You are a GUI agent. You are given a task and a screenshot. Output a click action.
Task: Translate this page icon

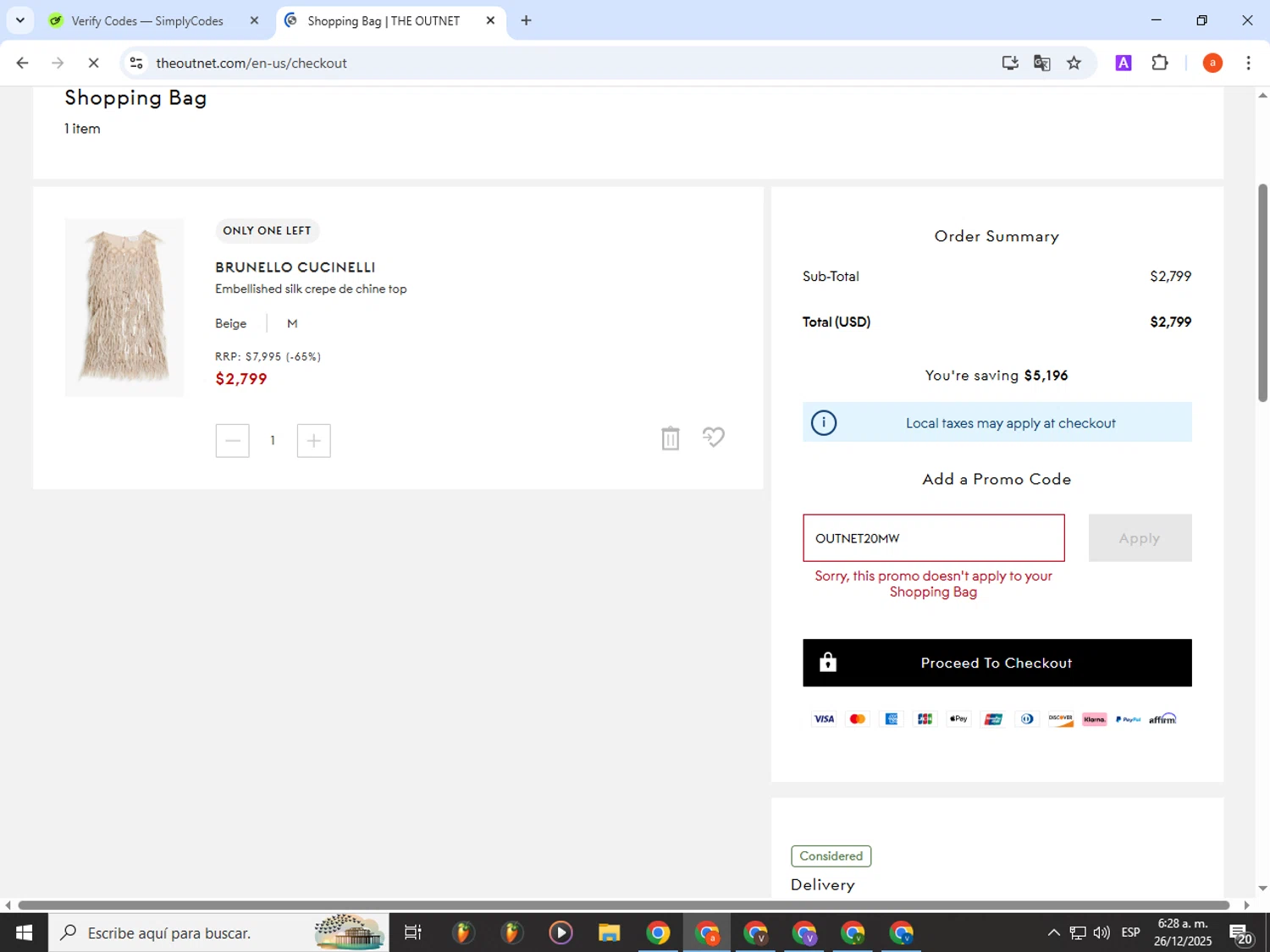pyautogui.click(x=1041, y=63)
